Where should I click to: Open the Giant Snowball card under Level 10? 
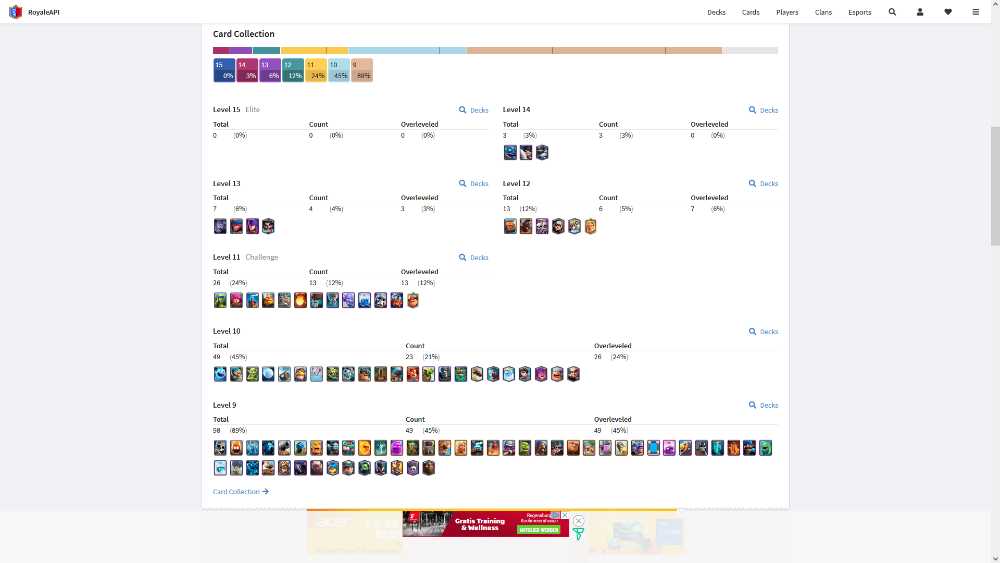pyautogui.click(x=268, y=374)
